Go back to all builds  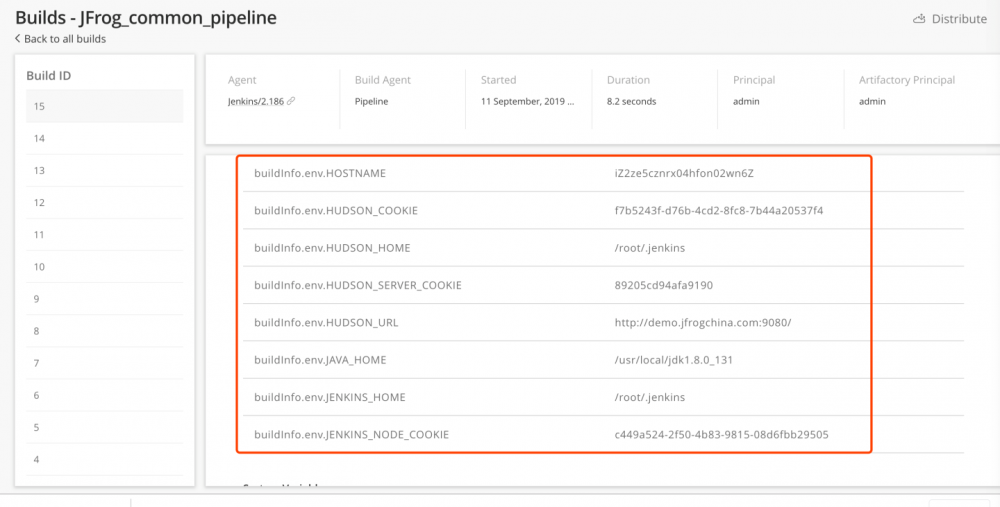(x=64, y=39)
